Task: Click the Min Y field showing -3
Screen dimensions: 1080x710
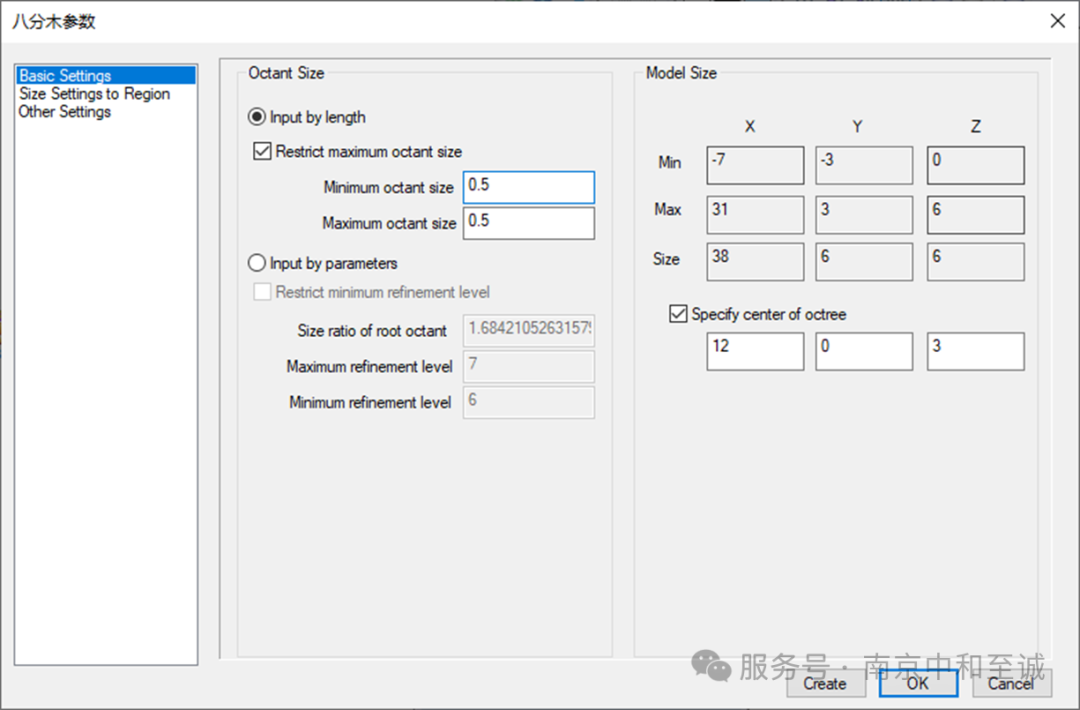Action: [864, 165]
